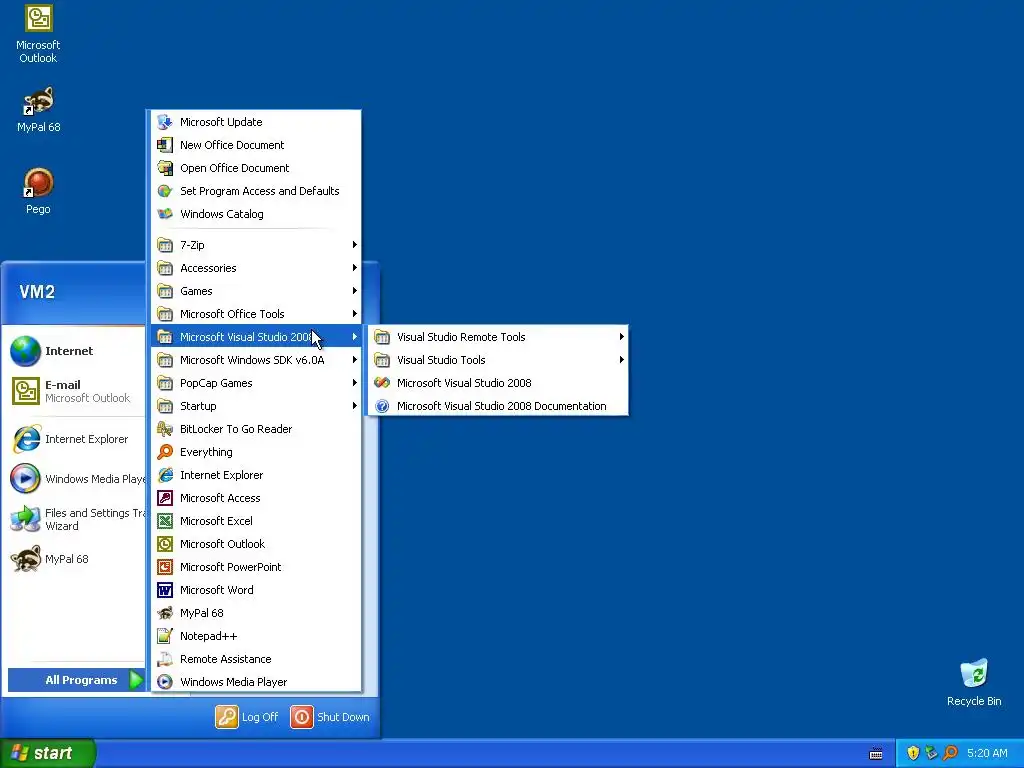Expand Microsoft Windows SDK v6.0A submenu
Screen dimensions: 1024x768
pyautogui.click(x=256, y=360)
